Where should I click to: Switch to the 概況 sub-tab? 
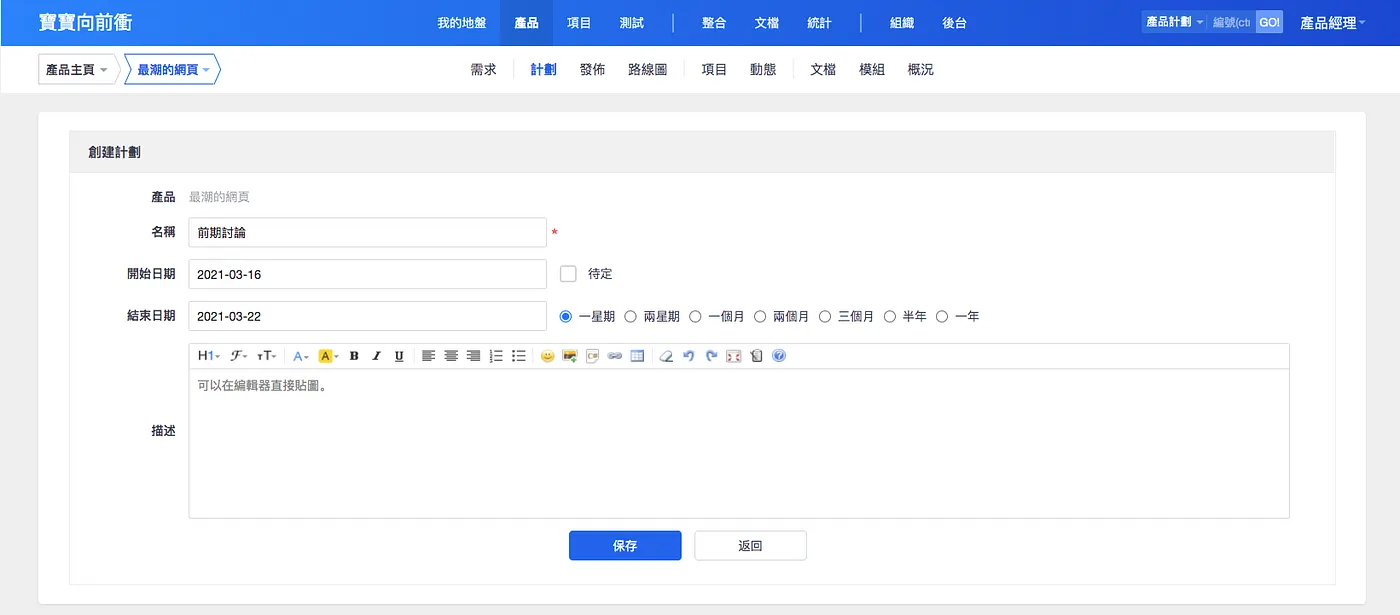[x=920, y=70]
